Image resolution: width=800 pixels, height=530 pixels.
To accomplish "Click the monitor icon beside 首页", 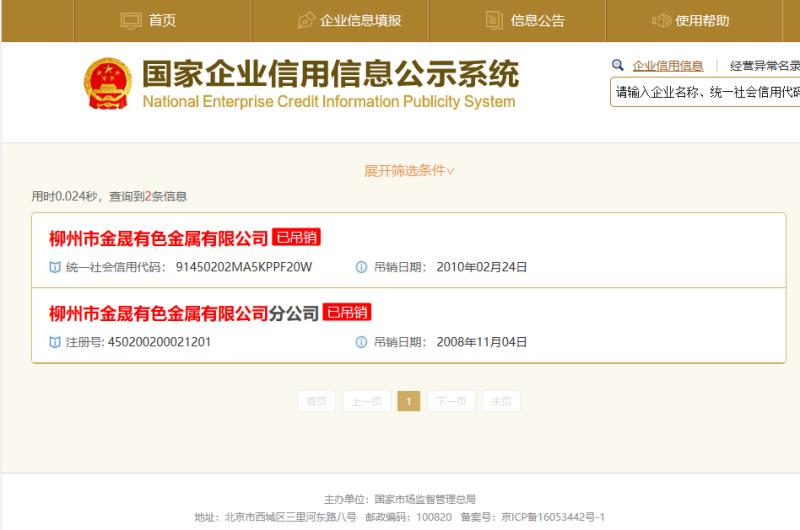I will (x=131, y=21).
